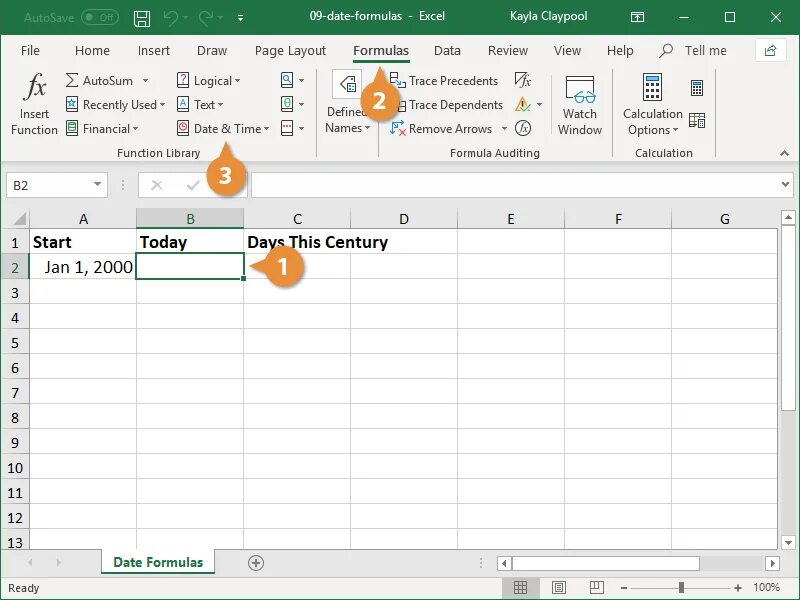The image size is (800, 600).
Task: Expand Error Checking dropdown arrow
Action: [539, 105]
